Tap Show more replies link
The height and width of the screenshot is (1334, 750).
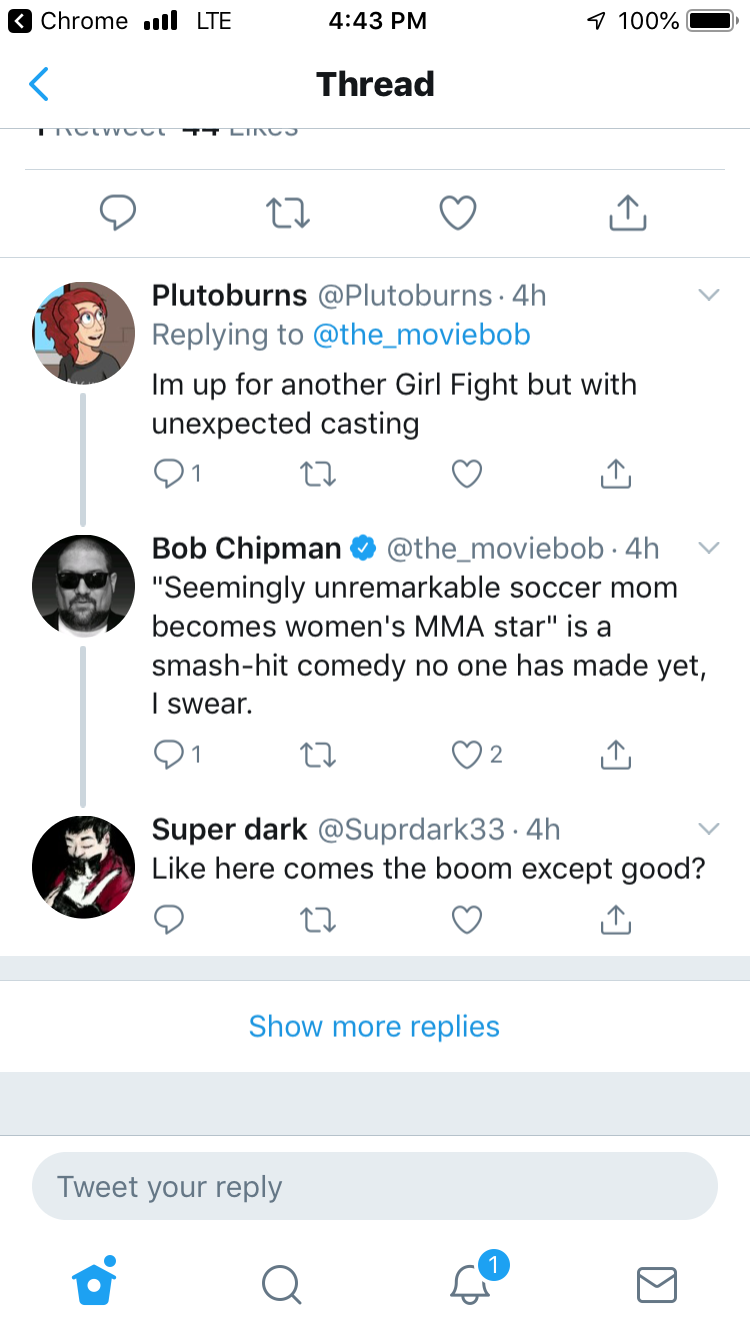coord(374,1026)
